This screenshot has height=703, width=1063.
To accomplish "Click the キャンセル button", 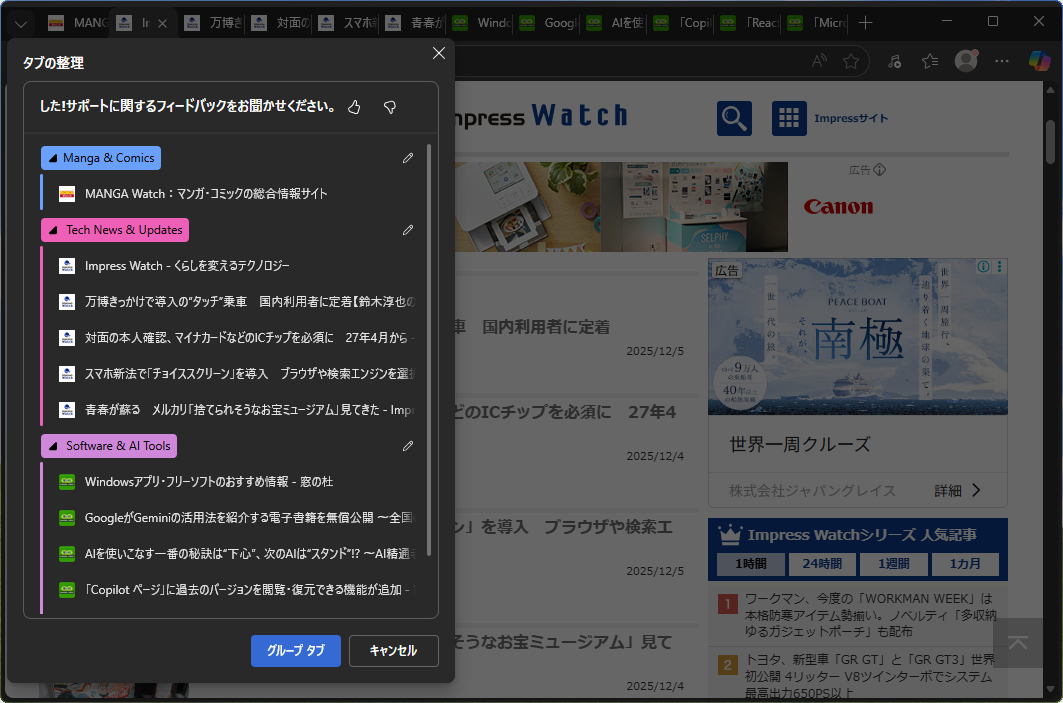I will [x=392, y=650].
